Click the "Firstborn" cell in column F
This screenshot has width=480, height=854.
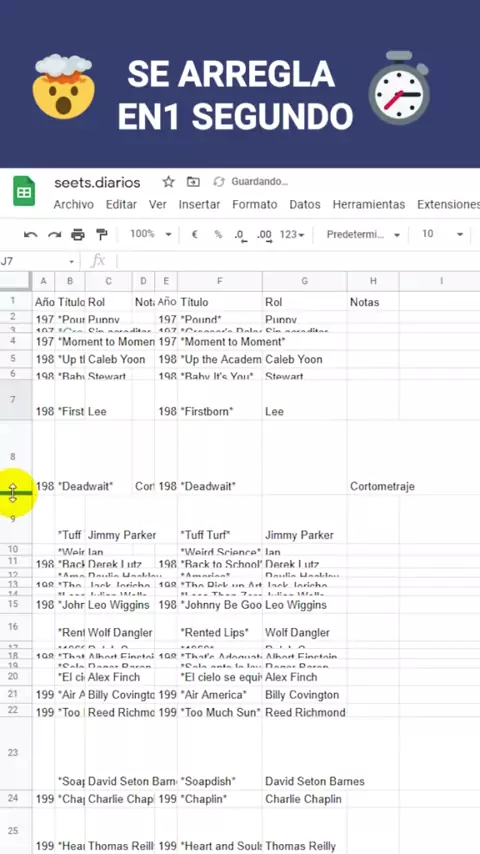point(220,400)
